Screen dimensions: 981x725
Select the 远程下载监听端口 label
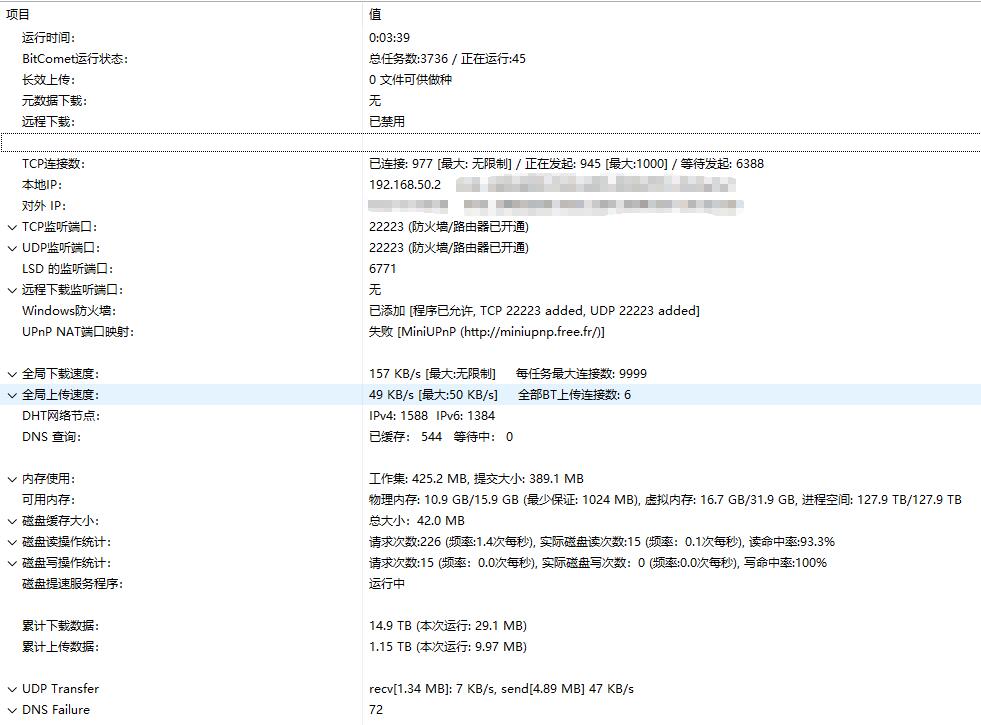[x=73, y=290]
